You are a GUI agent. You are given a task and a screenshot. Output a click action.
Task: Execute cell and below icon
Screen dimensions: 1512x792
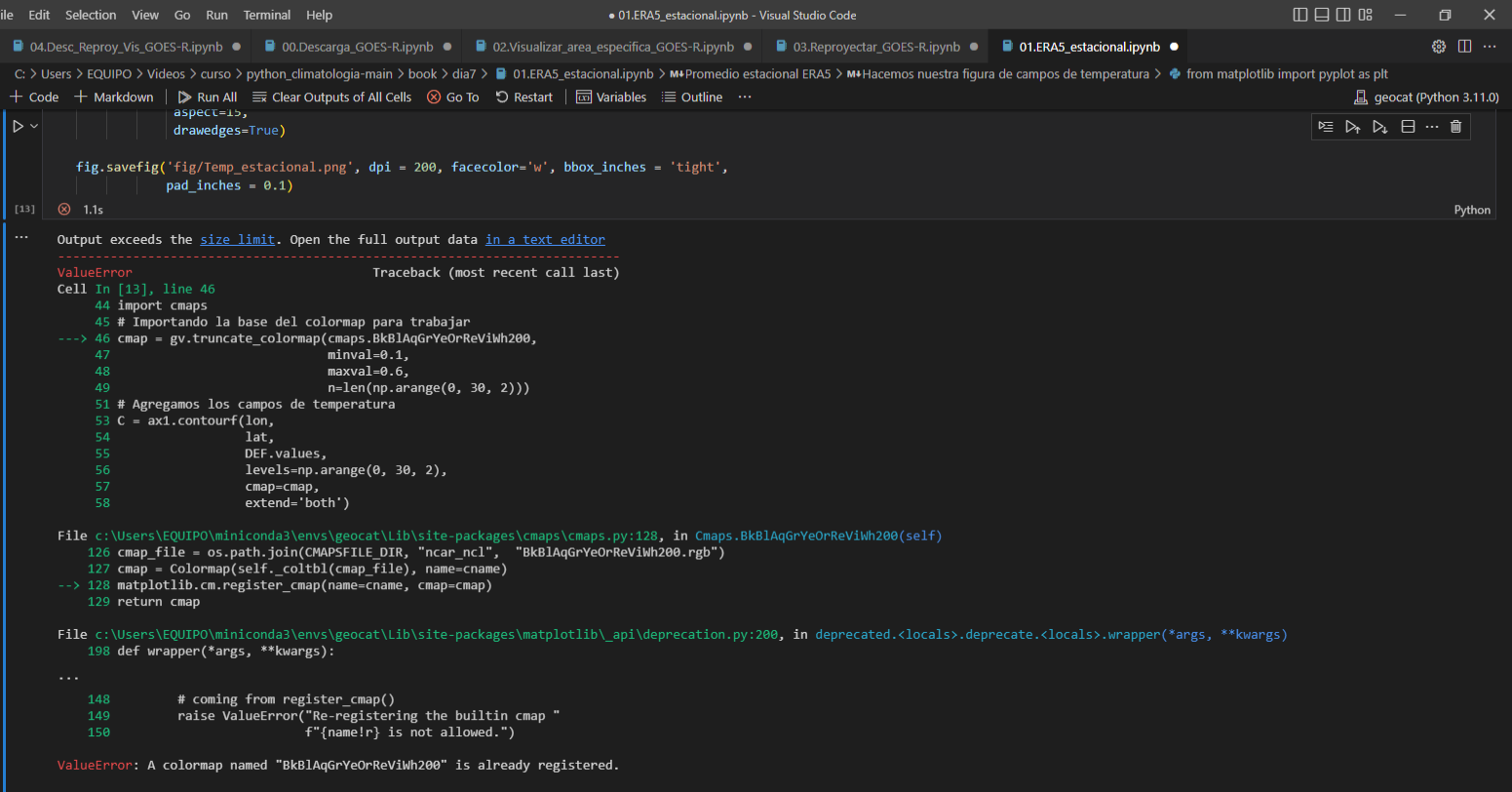1379,126
